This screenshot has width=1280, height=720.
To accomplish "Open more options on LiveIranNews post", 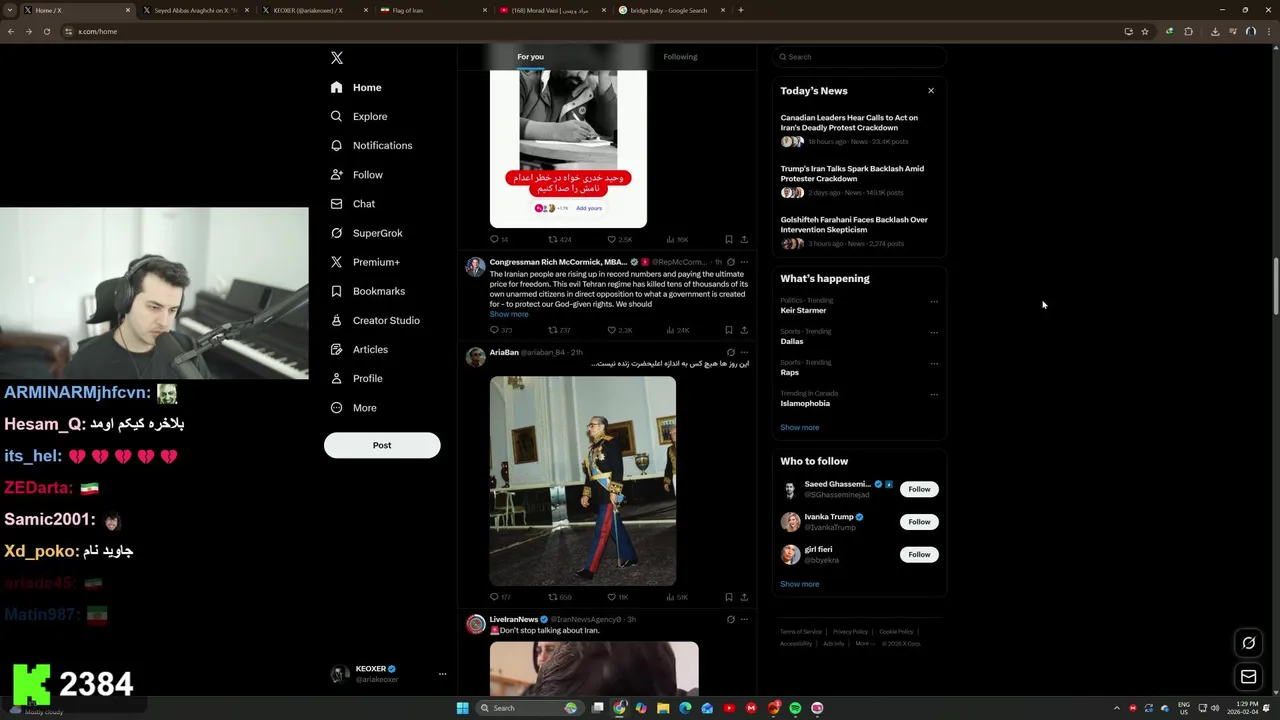I will (744, 620).
